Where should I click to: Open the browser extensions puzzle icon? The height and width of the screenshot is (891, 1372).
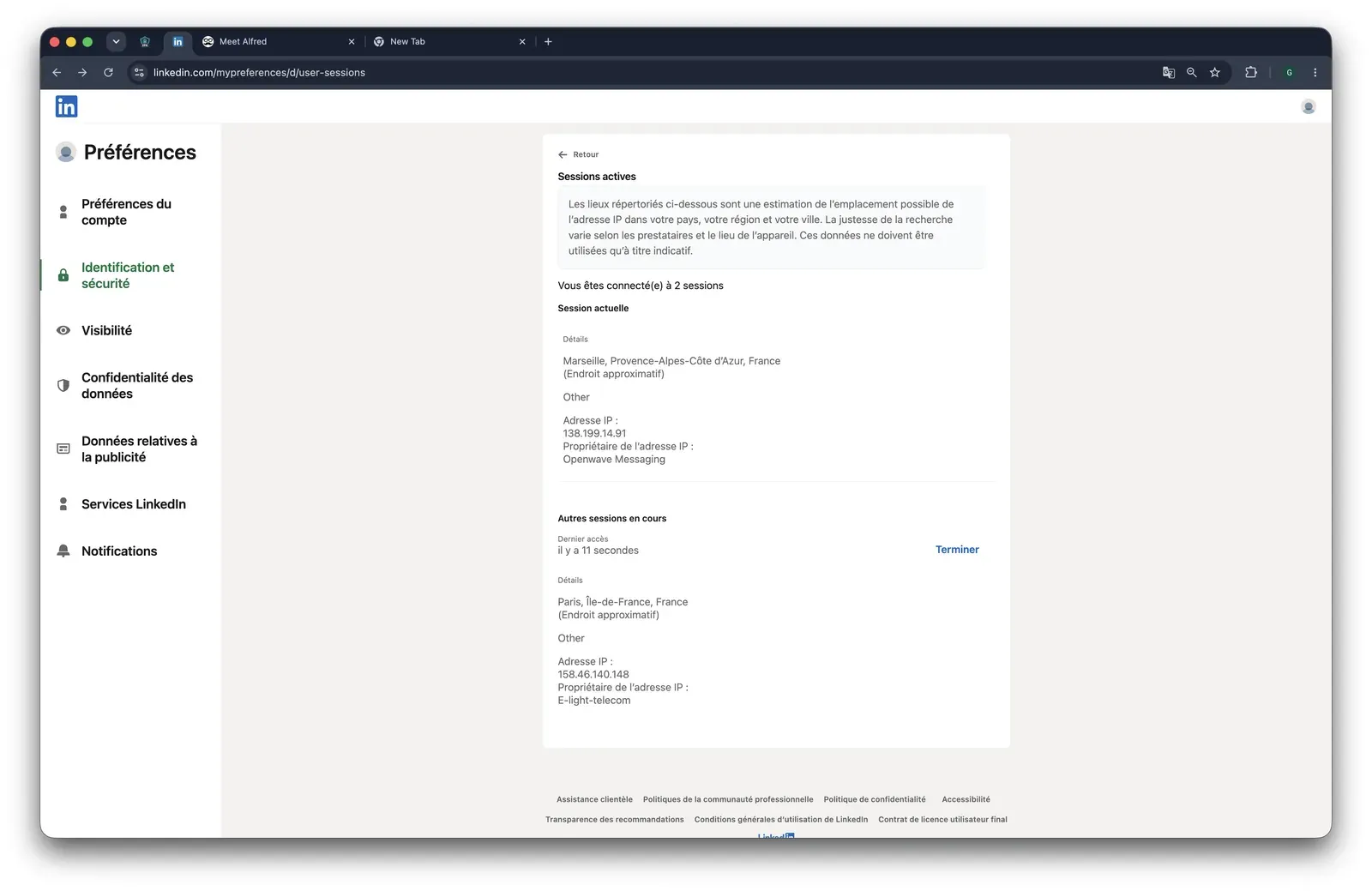[1251, 73]
